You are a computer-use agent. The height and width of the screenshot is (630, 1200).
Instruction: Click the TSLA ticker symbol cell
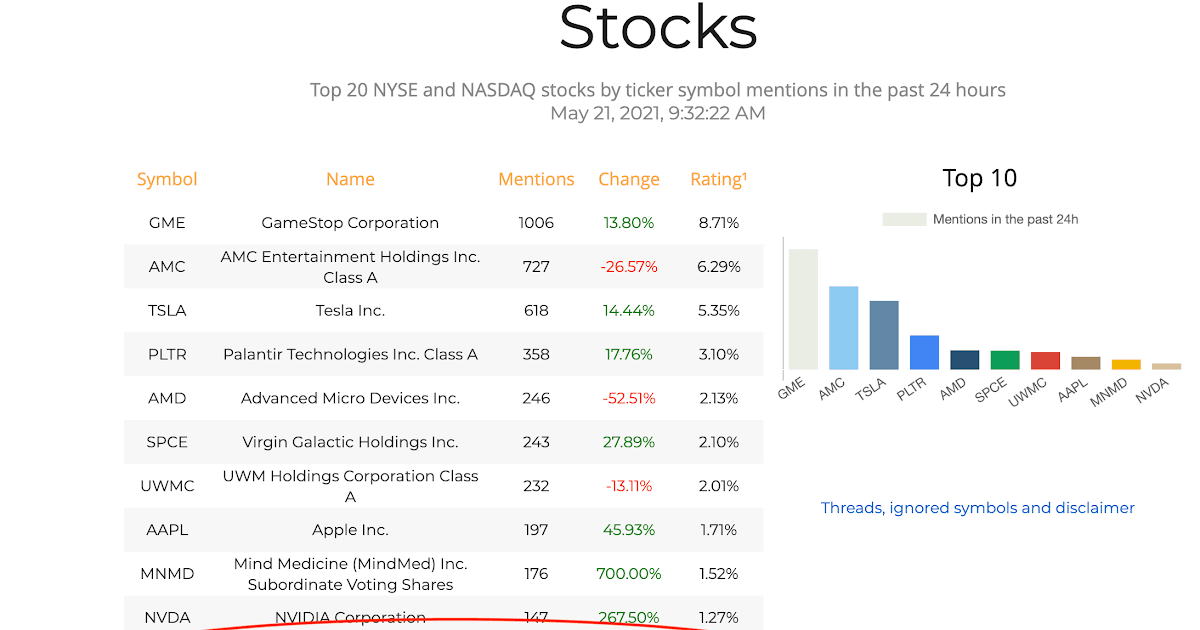167,311
